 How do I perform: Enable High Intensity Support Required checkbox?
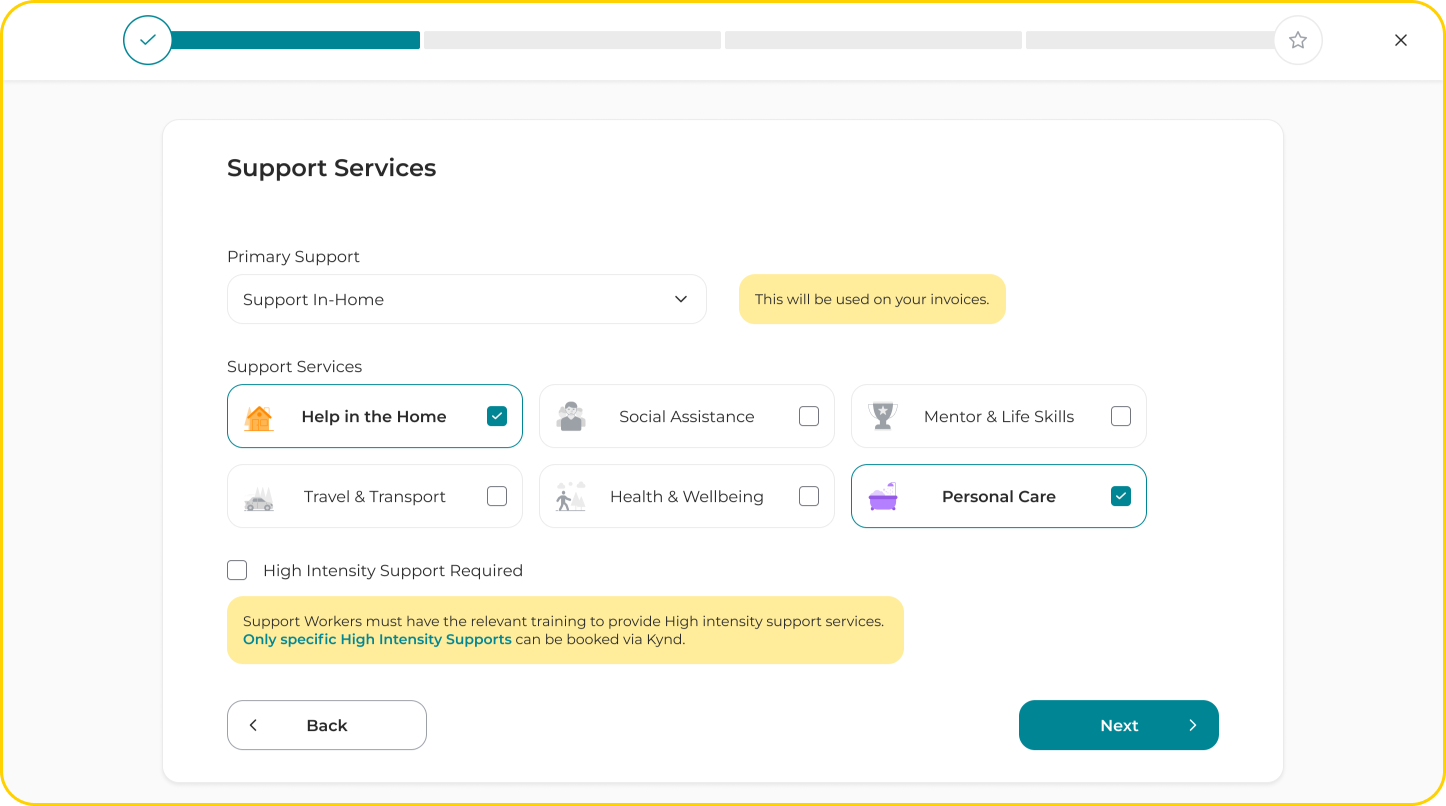(x=237, y=570)
